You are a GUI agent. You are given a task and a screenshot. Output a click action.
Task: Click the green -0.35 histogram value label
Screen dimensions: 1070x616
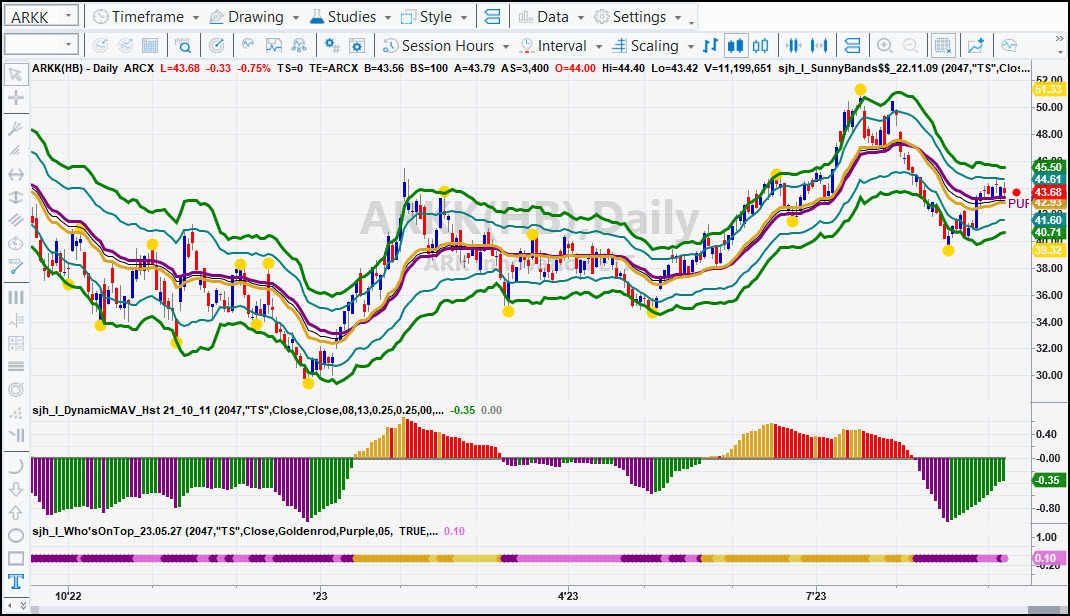pos(1047,480)
